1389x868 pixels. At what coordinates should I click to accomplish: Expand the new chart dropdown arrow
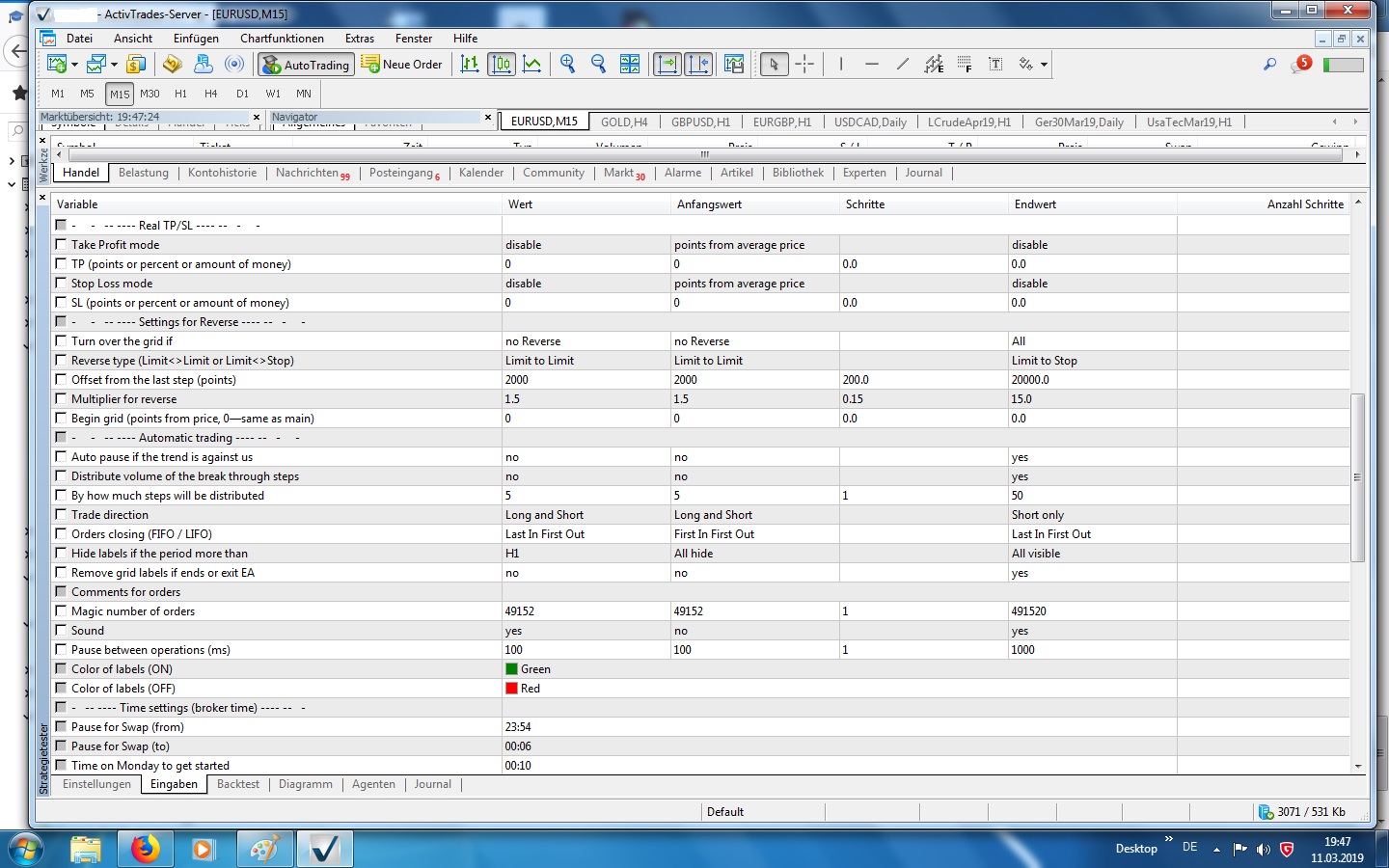pyautogui.click(x=74, y=65)
